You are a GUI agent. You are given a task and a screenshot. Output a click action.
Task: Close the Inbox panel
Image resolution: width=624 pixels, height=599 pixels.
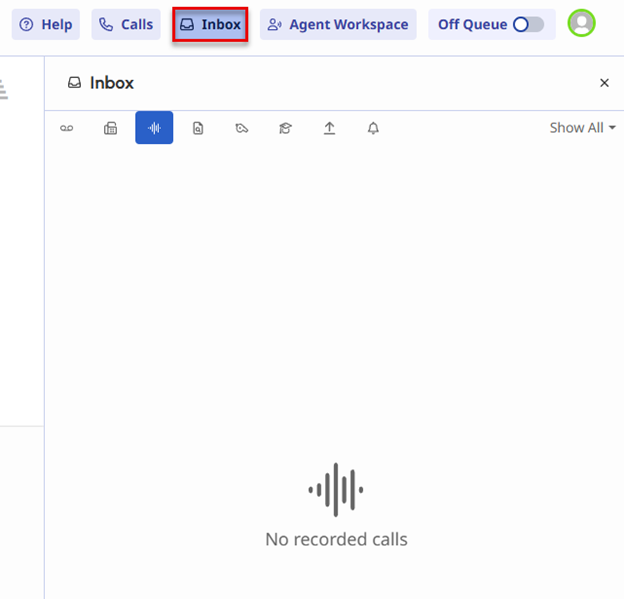coord(604,83)
